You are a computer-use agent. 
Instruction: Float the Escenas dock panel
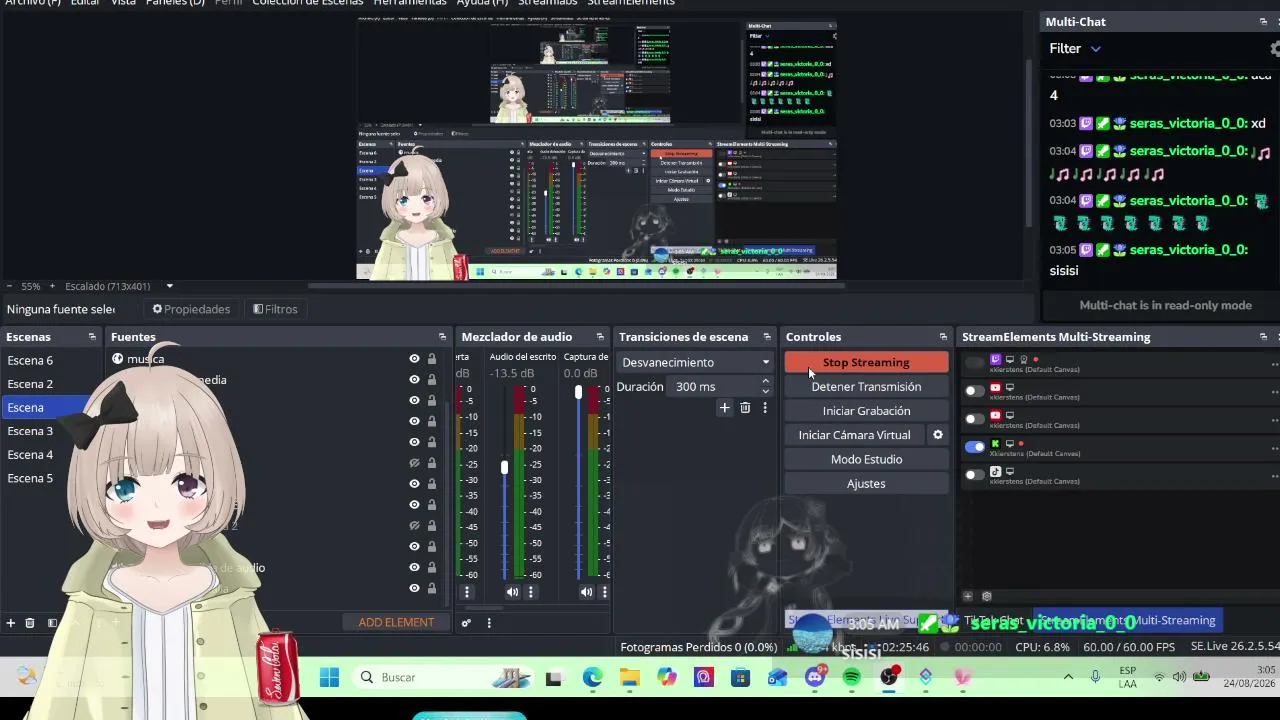[92, 337]
